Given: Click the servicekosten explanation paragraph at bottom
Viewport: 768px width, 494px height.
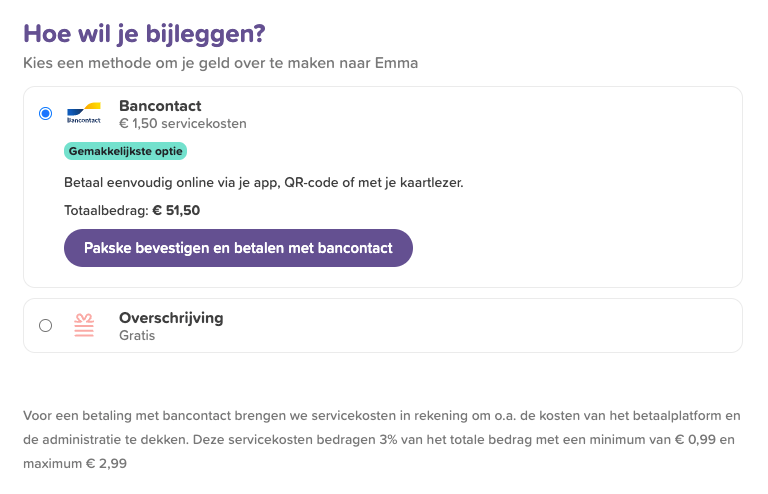Looking at the screenshot, I should point(382,439).
